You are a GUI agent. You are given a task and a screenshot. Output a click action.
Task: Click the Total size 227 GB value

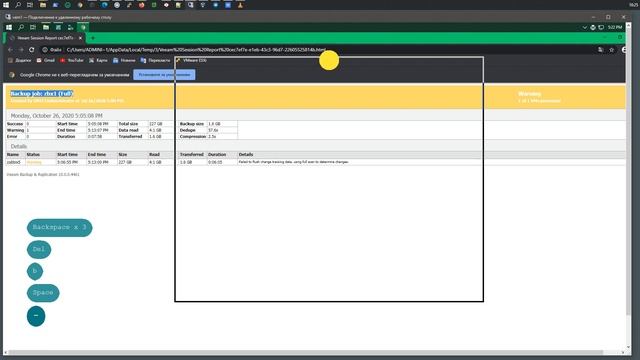(x=156, y=124)
